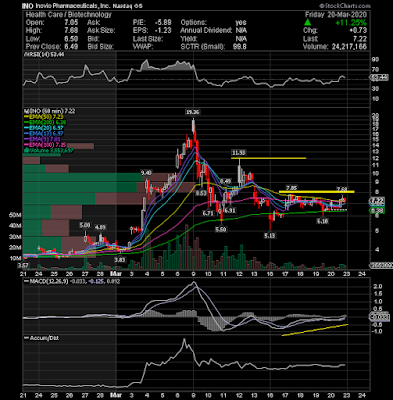This screenshot has height=400, width=393.
Task: Click the 19.36 peak price label
Action: click(x=192, y=112)
